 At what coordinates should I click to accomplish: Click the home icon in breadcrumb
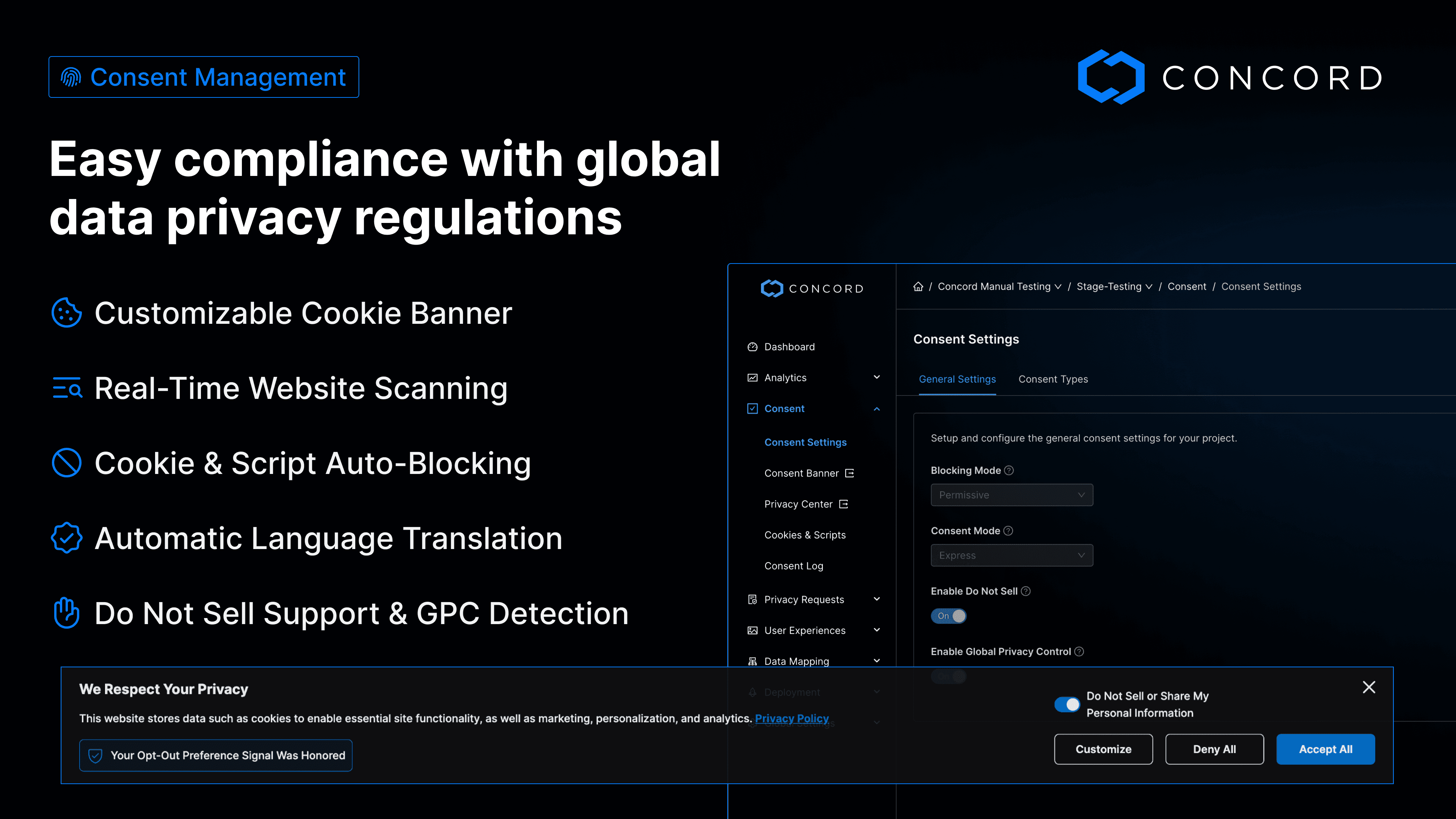coord(918,287)
